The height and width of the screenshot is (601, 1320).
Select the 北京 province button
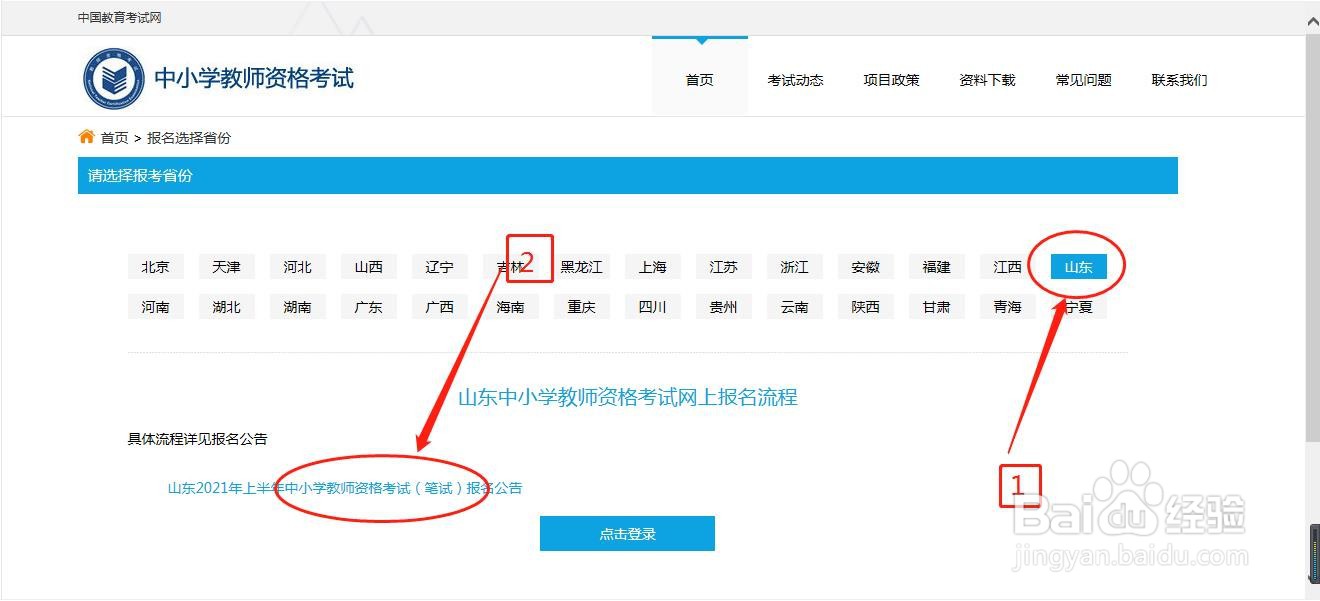[155, 266]
